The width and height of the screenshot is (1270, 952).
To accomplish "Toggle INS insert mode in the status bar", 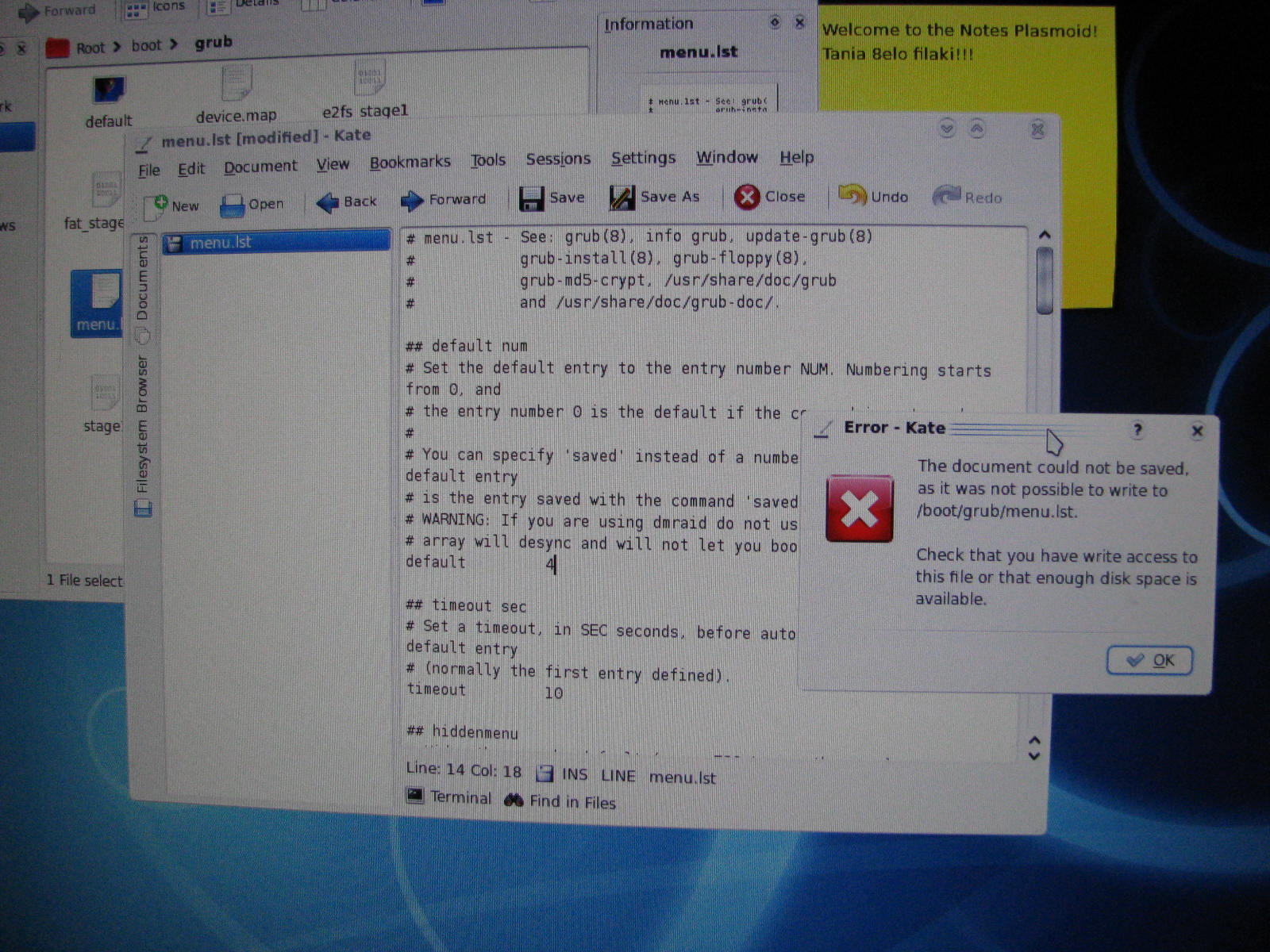I will pyautogui.click(x=575, y=775).
